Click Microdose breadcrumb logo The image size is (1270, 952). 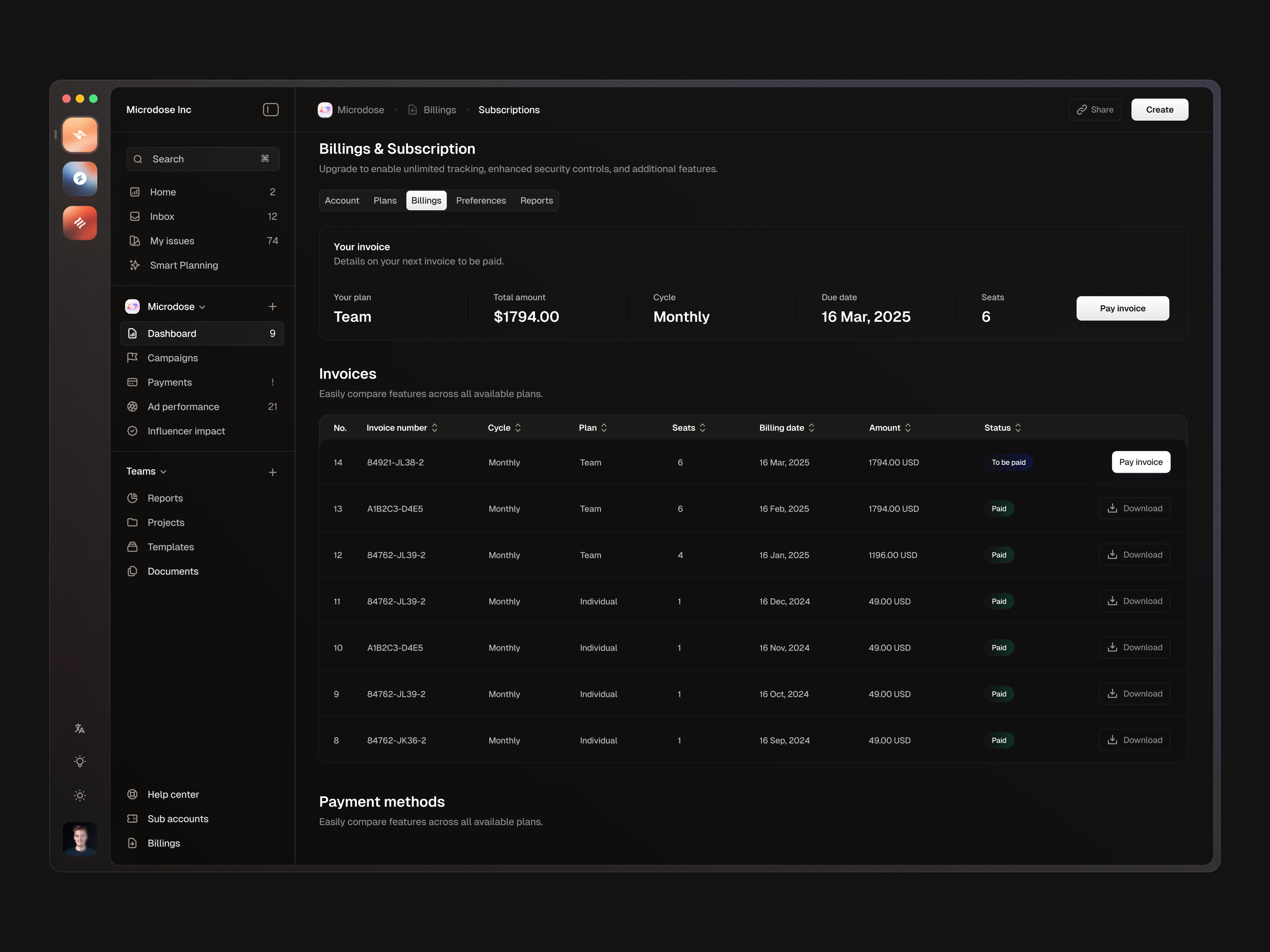325,109
